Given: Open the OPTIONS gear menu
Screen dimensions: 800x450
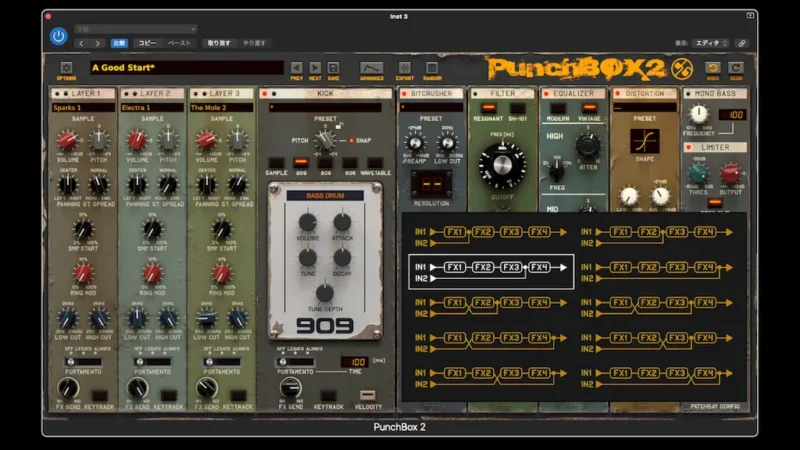Looking at the screenshot, I should tap(66, 67).
